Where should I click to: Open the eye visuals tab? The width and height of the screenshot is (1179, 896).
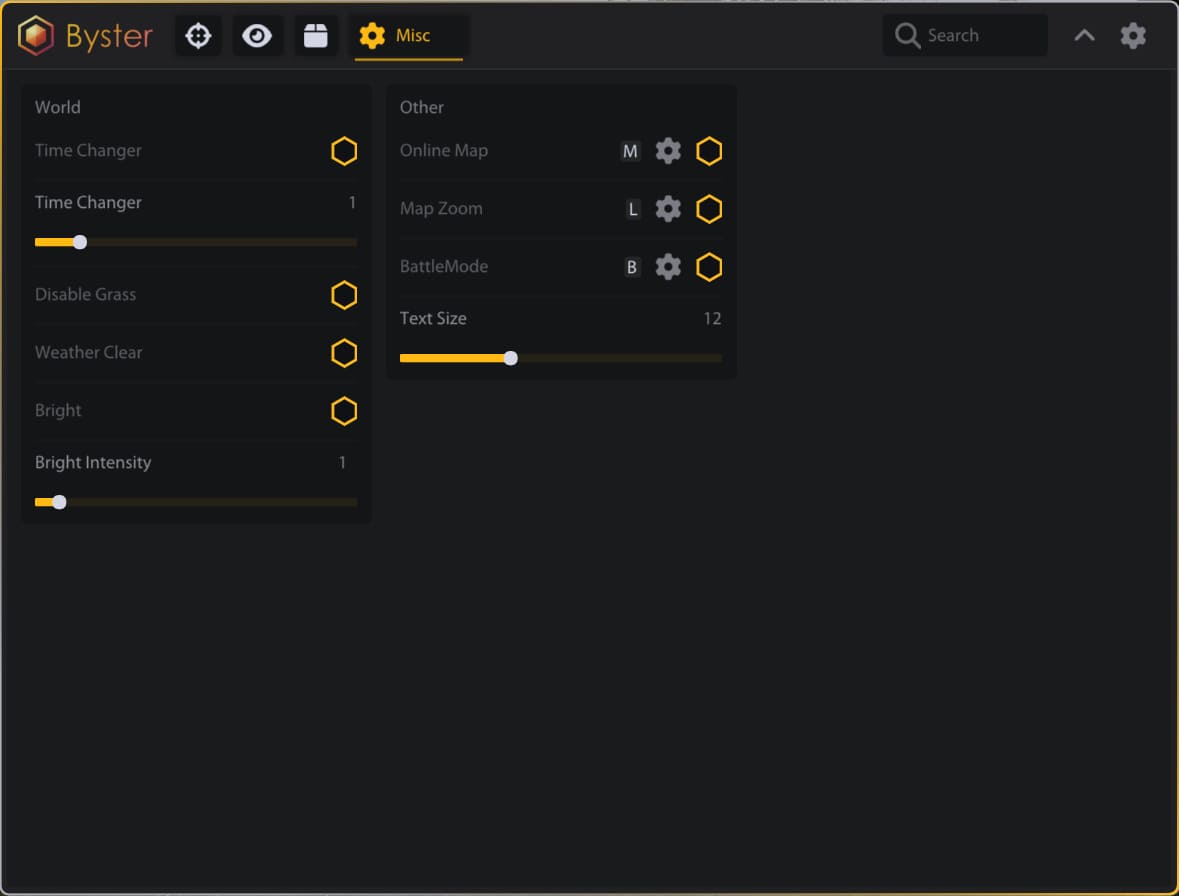257,36
